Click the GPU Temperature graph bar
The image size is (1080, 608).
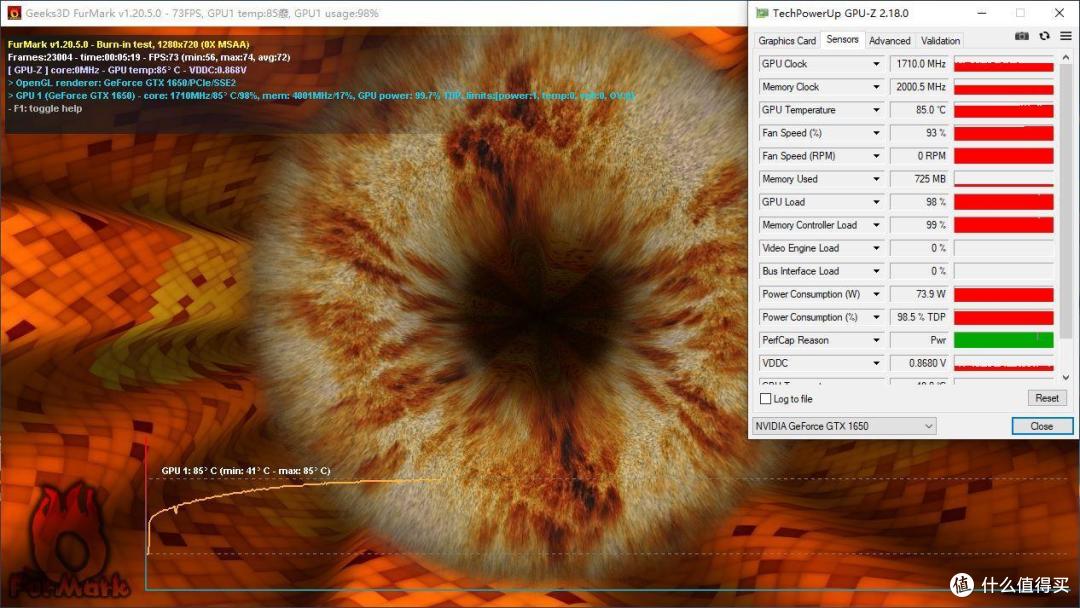(x=1004, y=110)
